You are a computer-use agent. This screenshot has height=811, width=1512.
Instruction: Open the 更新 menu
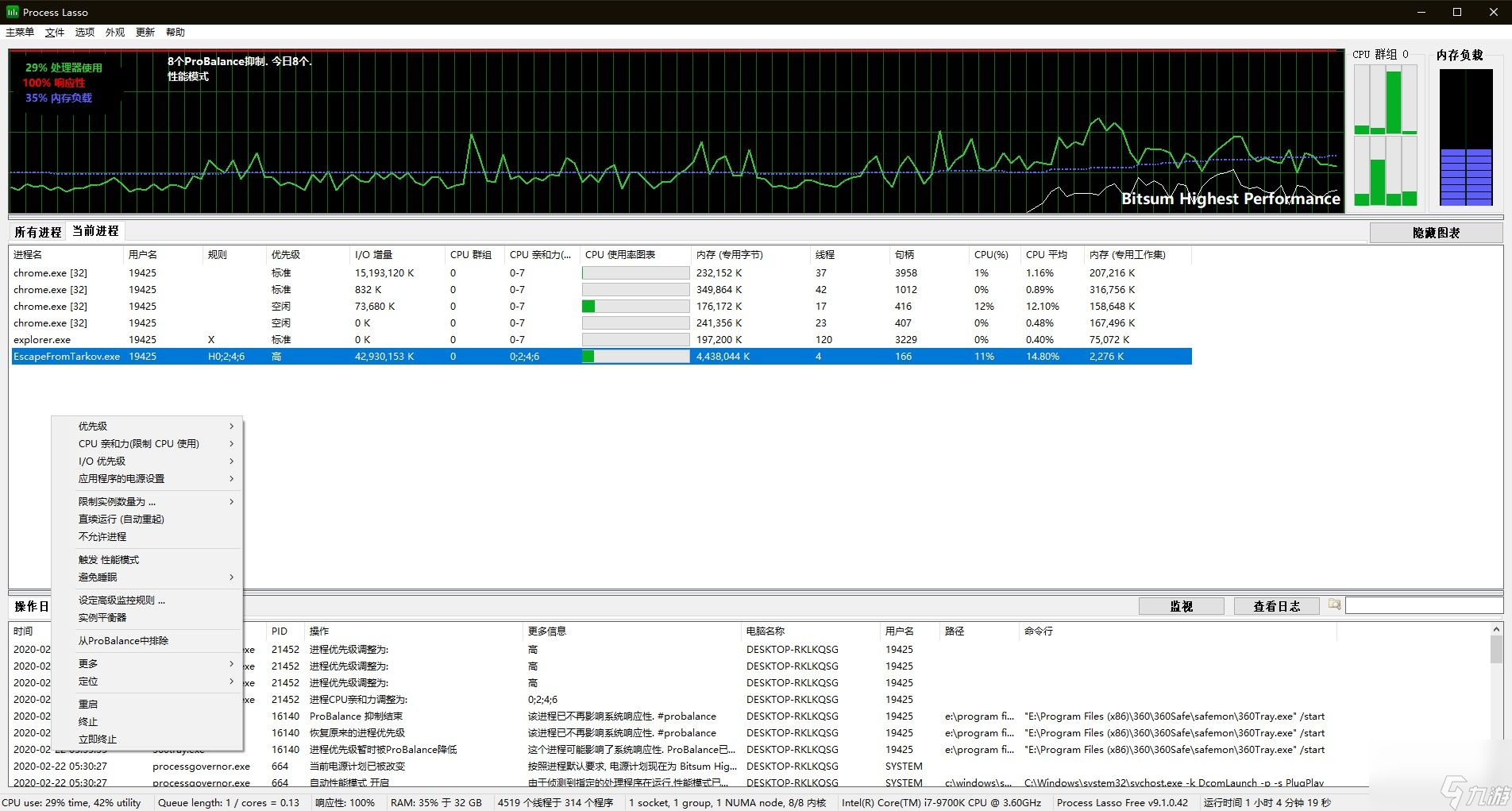coord(145,33)
